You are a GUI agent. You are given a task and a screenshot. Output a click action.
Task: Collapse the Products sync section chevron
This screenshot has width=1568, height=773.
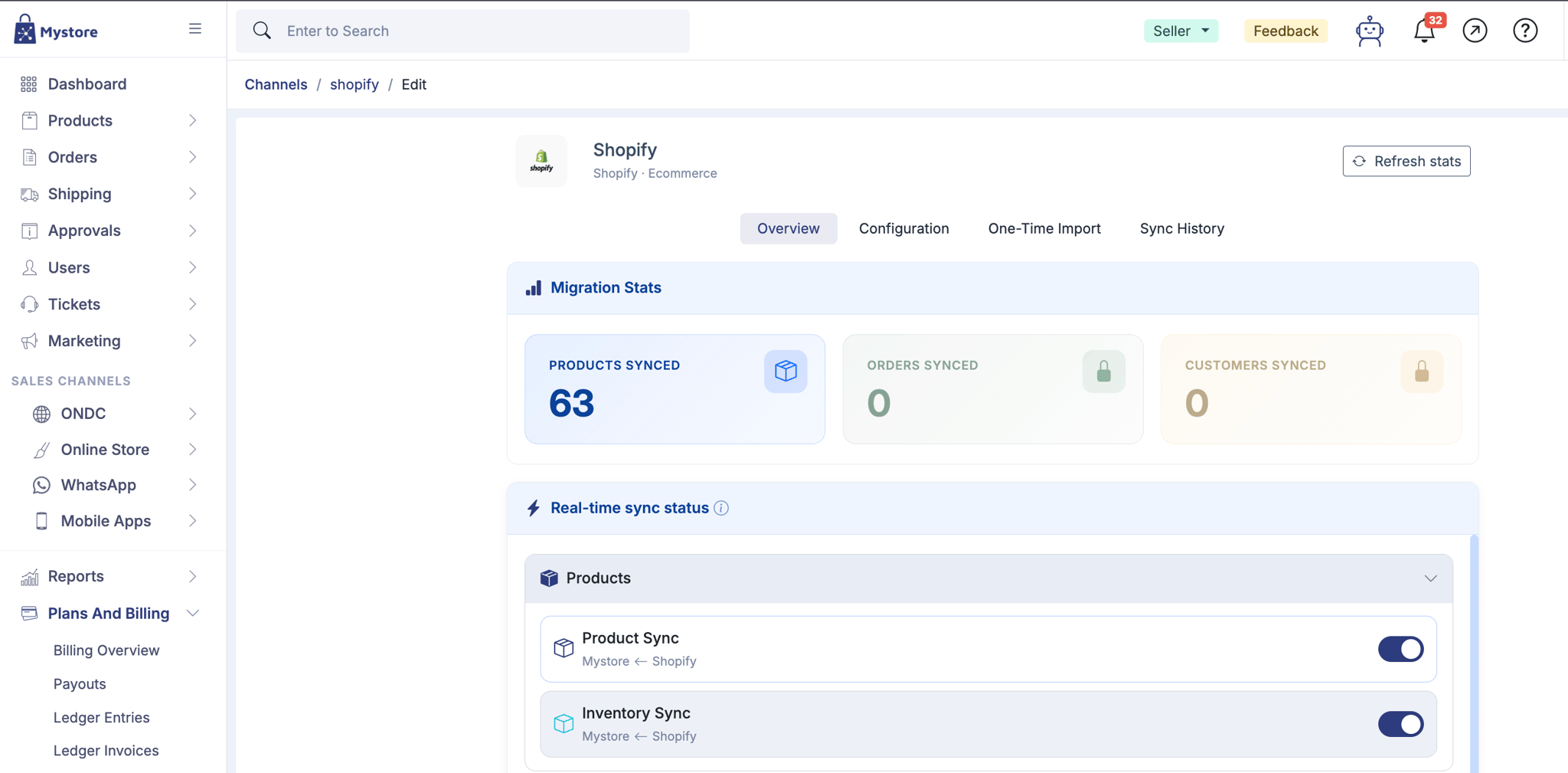[x=1430, y=578]
